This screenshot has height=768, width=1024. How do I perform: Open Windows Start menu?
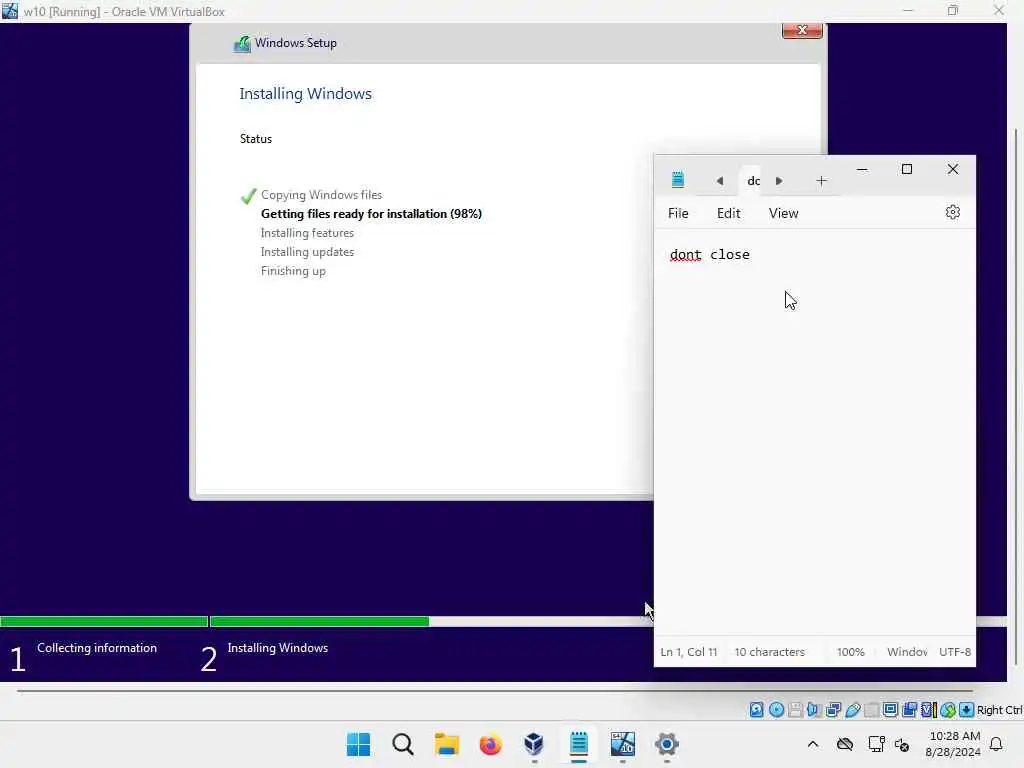tap(358, 744)
